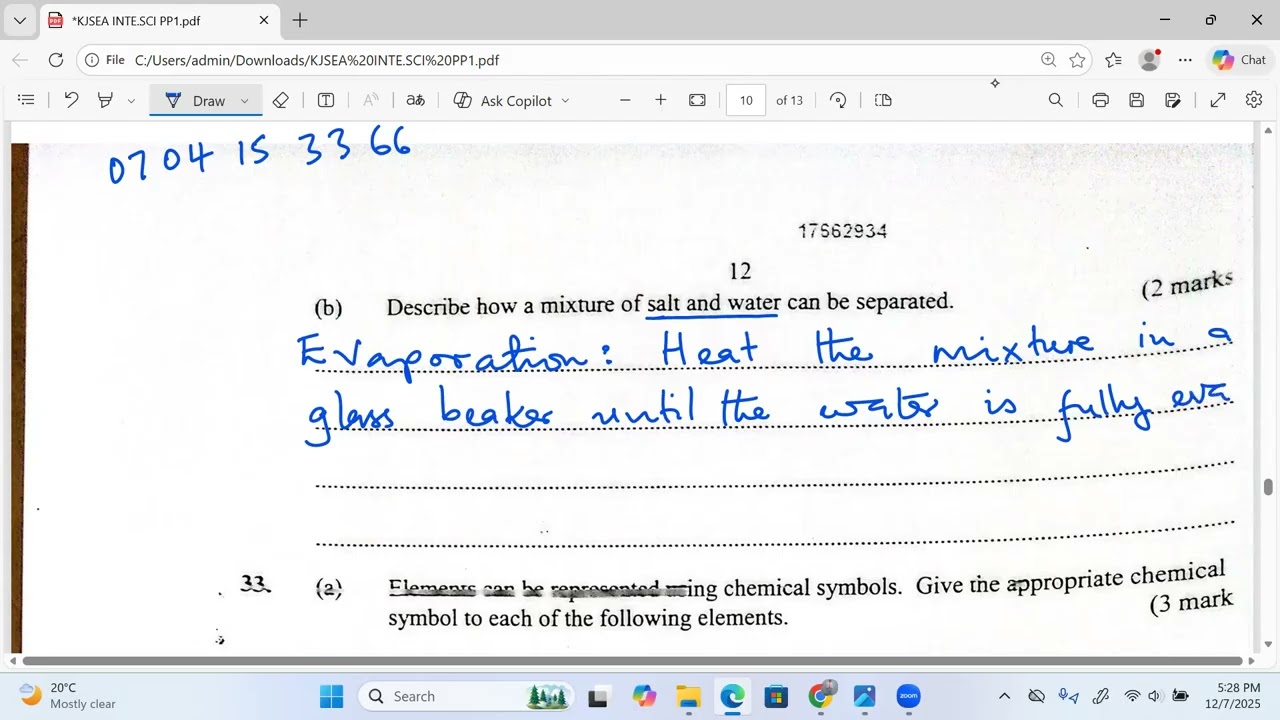Image resolution: width=1280 pixels, height=720 pixels.
Task: Expand the Ask Copilot dropdown arrow
Action: pos(565,101)
